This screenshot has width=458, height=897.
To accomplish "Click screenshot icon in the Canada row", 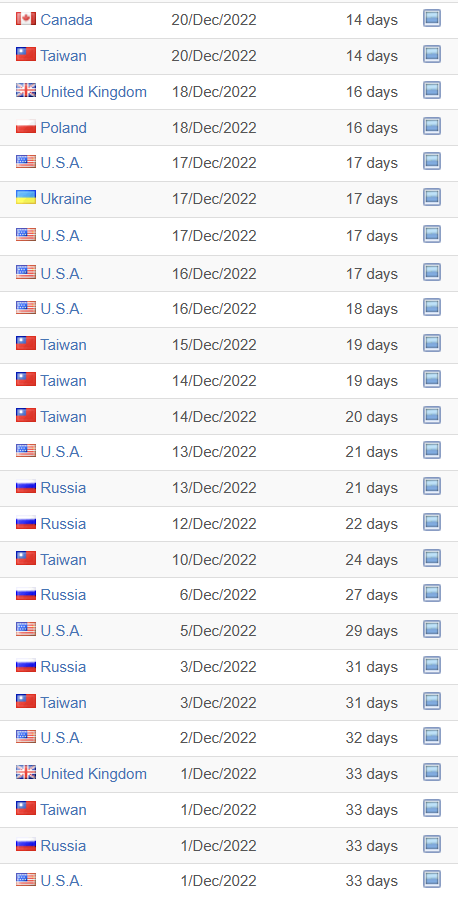I will tap(432, 19).
